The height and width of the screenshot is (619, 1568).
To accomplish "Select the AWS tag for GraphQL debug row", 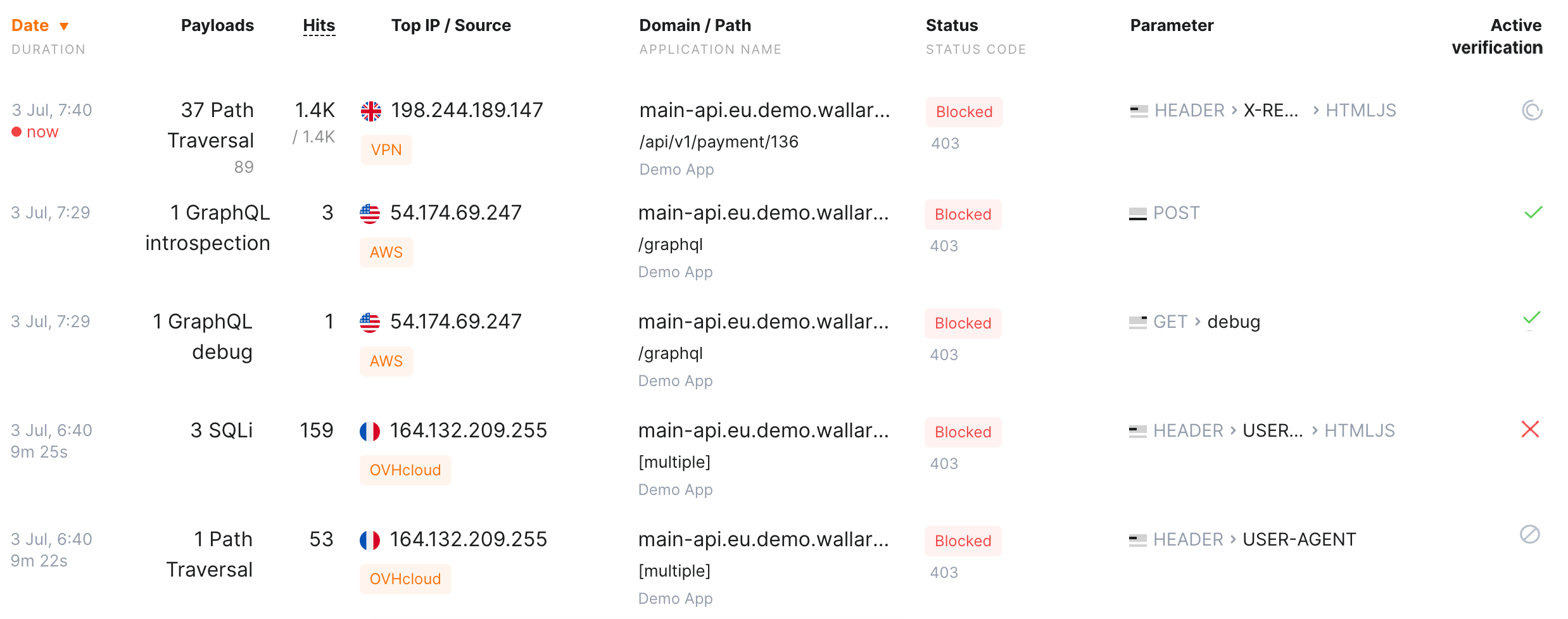I will tap(386, 361).
